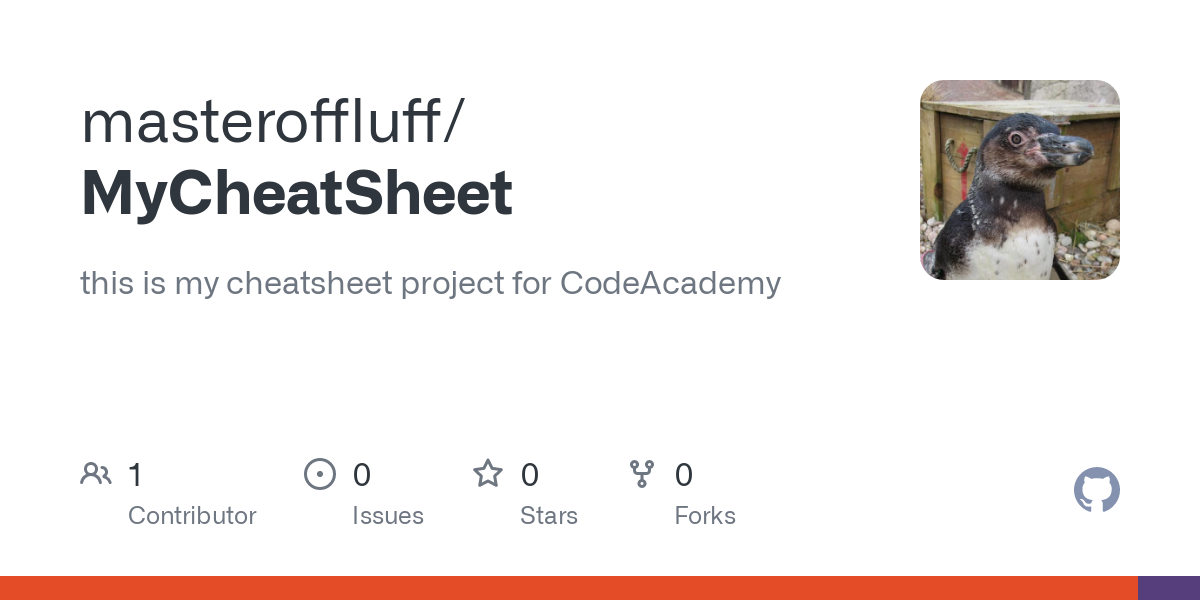Click the Issues label

(388, 516)
